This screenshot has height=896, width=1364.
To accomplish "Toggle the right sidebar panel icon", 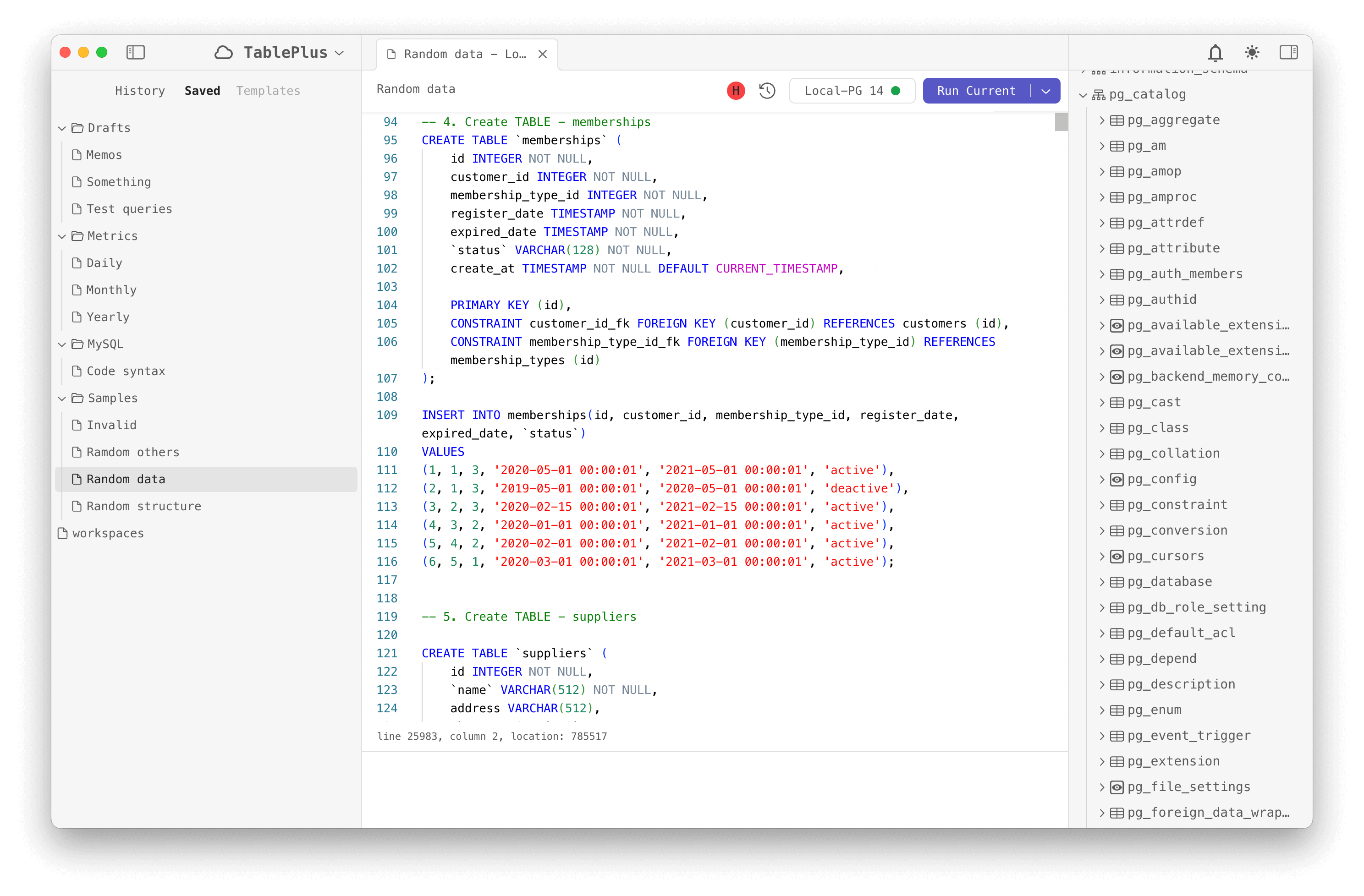I will point(1288,53).
